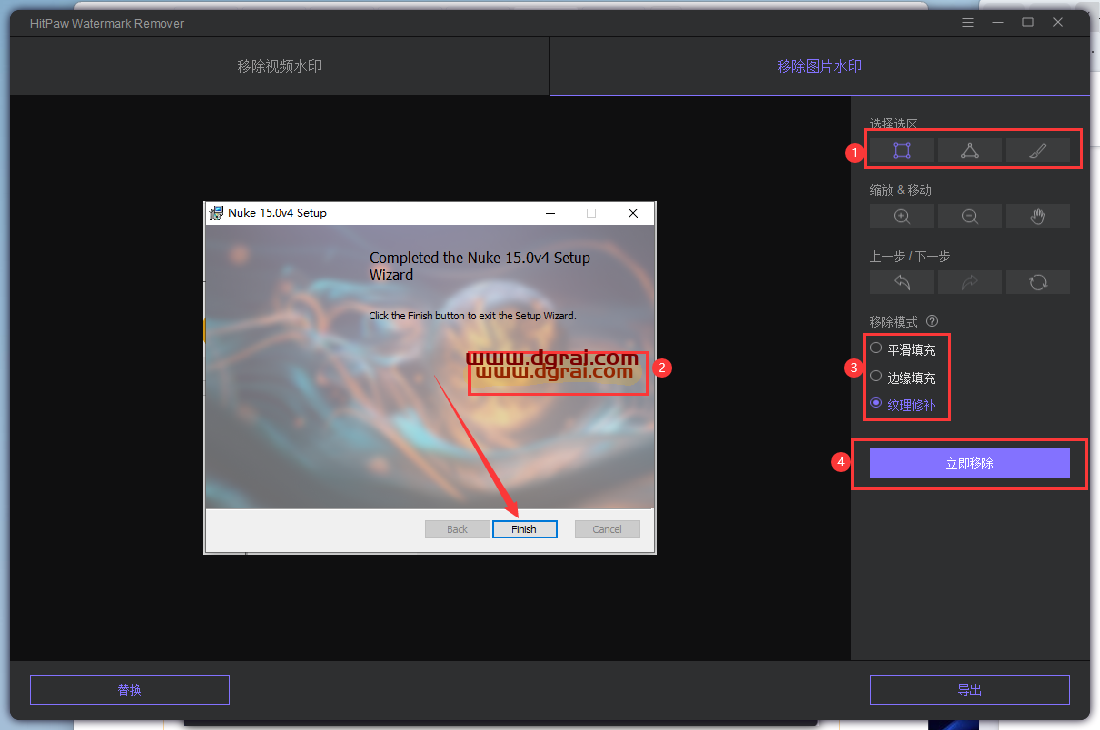Minimize the HitPaw Watermark Remover window
Viewport: 1100px width, 730px height.
point(998,22)
